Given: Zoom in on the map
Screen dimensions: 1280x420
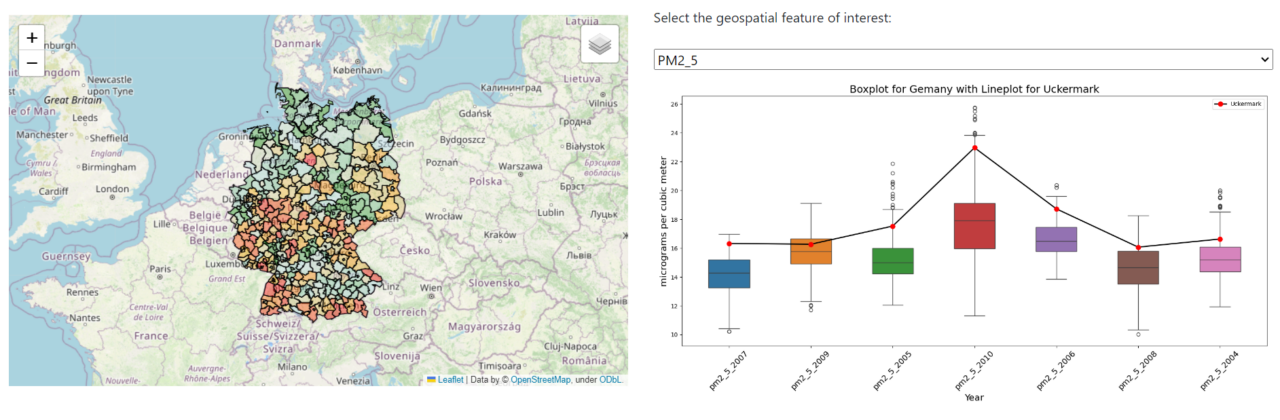Looking at the screenshot, I should pos(32,38).
